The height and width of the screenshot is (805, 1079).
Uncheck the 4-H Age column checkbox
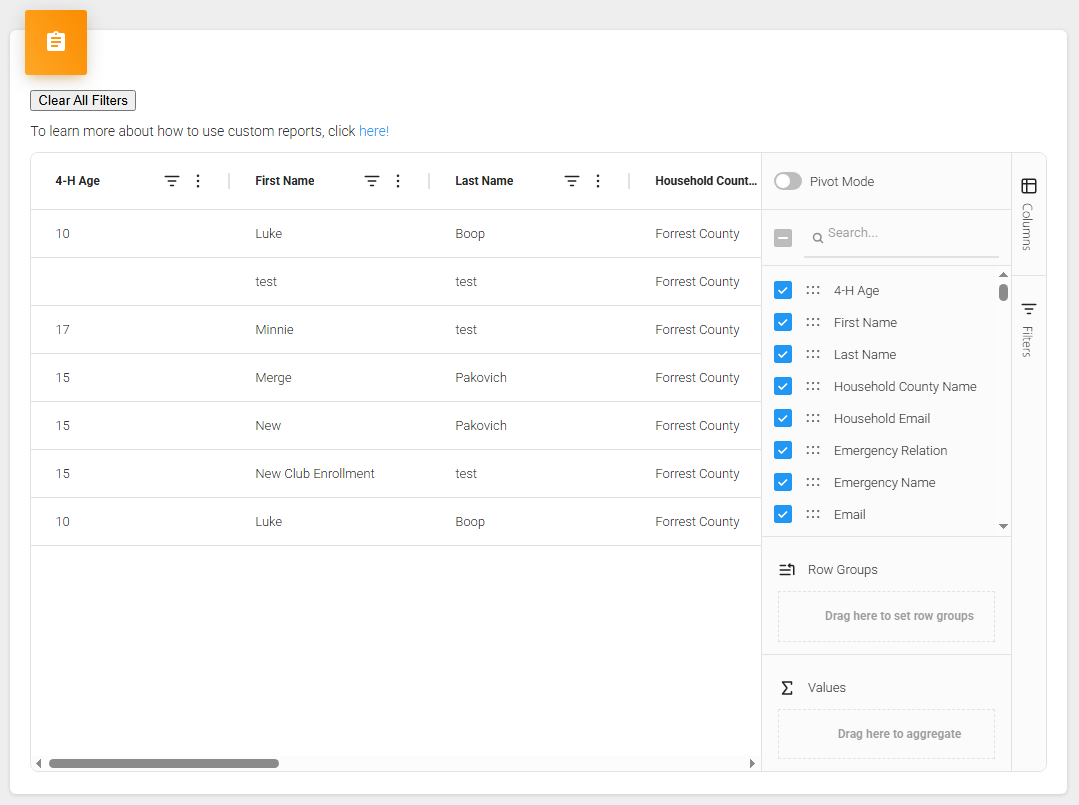pos(783,290)
